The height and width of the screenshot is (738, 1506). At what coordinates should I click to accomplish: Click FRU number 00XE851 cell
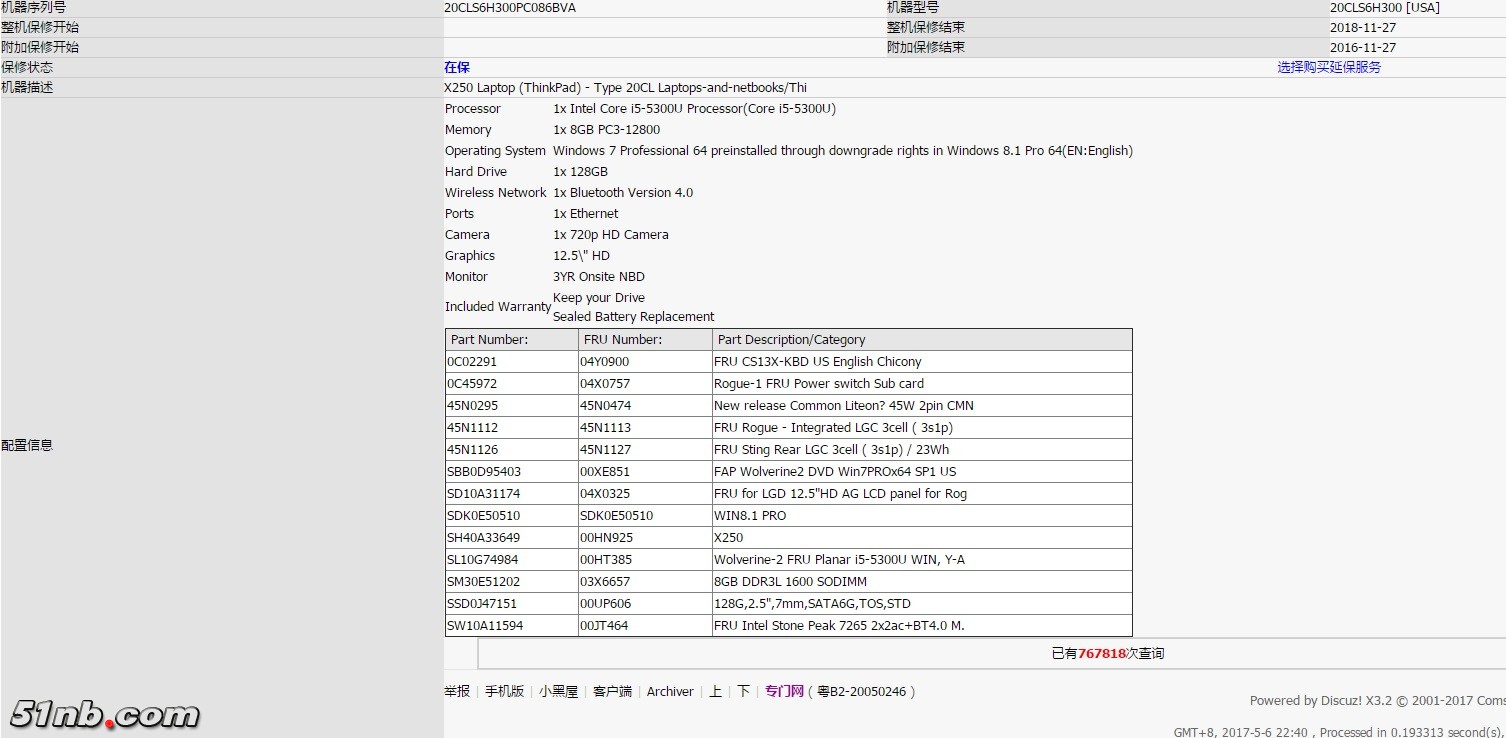[x=645, y=472]
